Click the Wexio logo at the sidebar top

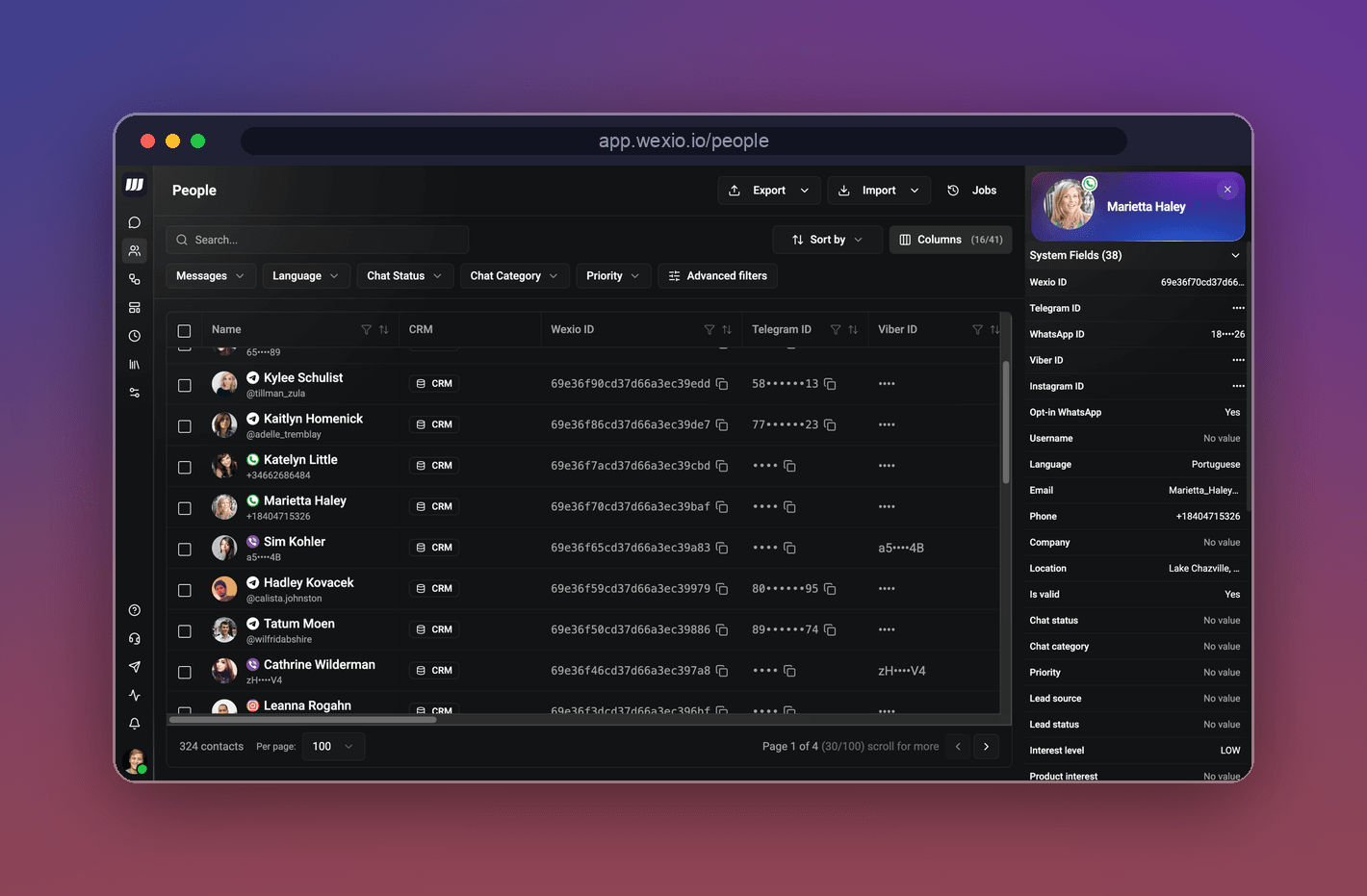coord(135,184)
